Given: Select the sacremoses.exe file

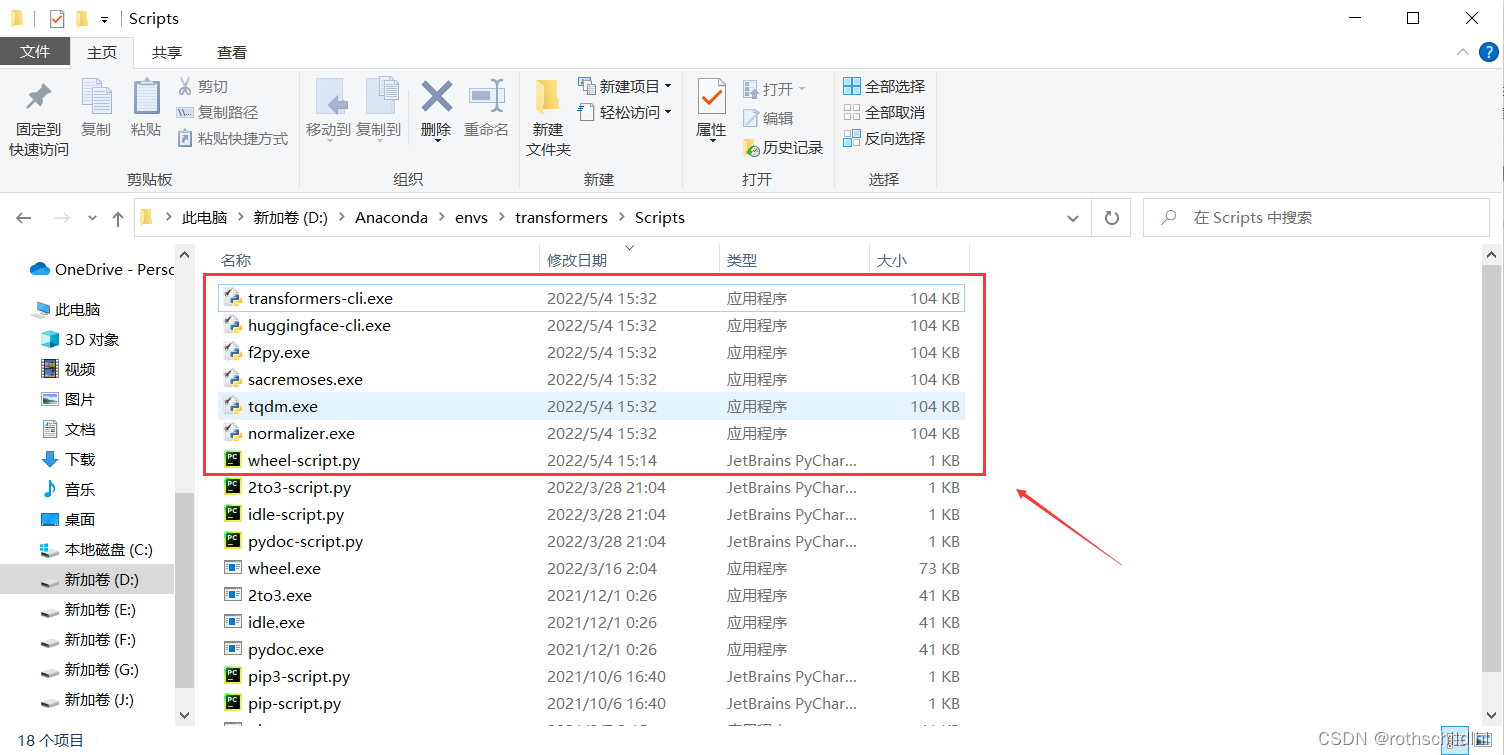Looking at the screenshot, I should point(591,379).
